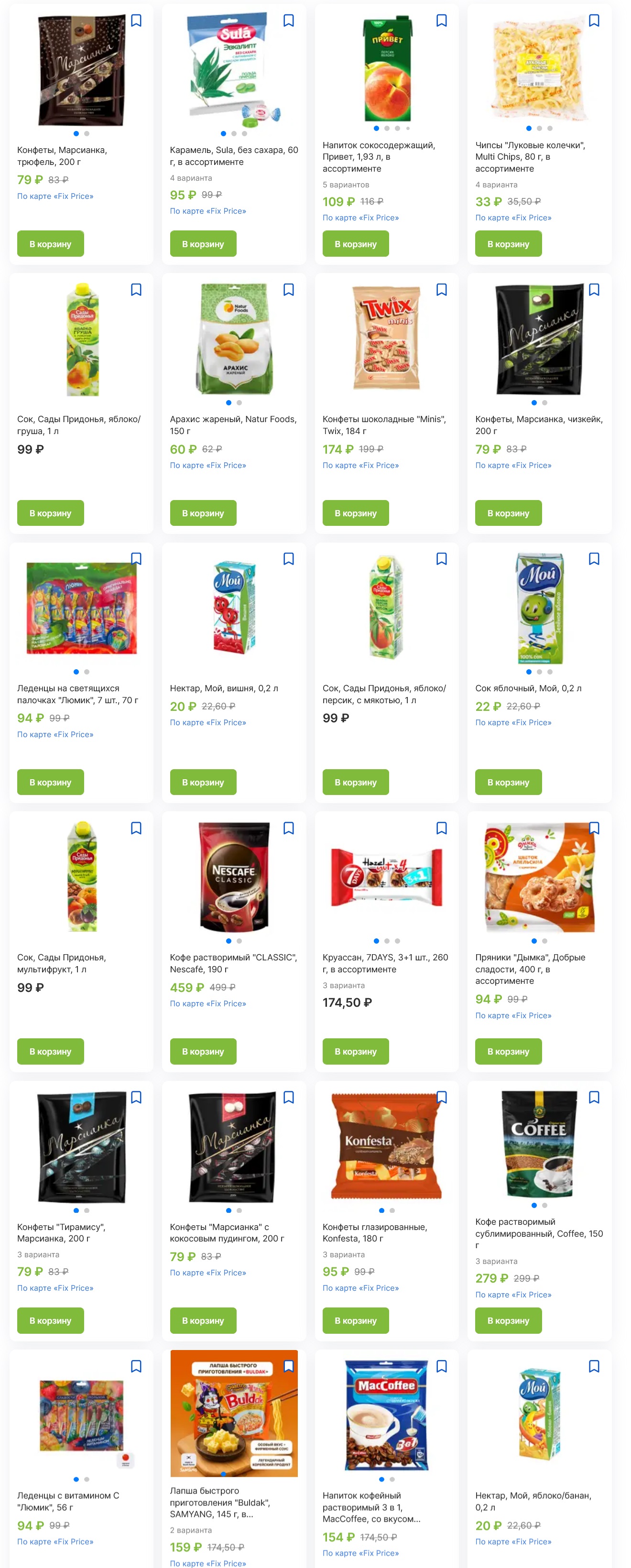Screen dimensions: 631x1568
Task: Bookmark the Konfesta glazed candies
Action: (x=442, y=1097)
